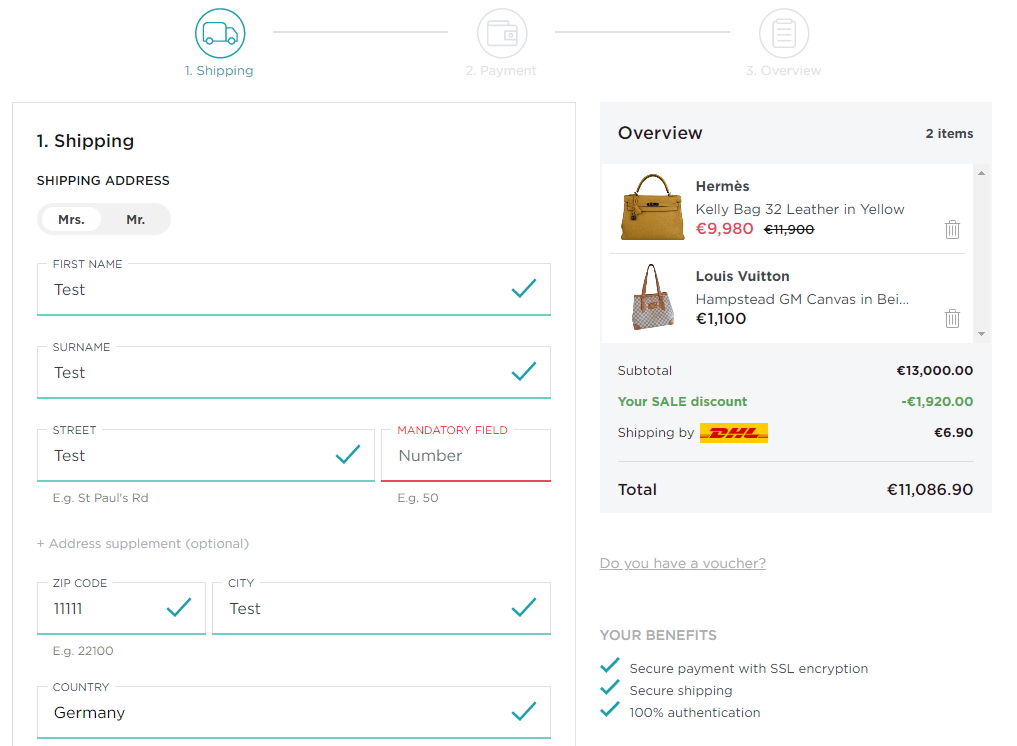Click the DHL shipping logo
This screenshot has height=746, width=1017.
pyautogui.click(x=734, y=433)
